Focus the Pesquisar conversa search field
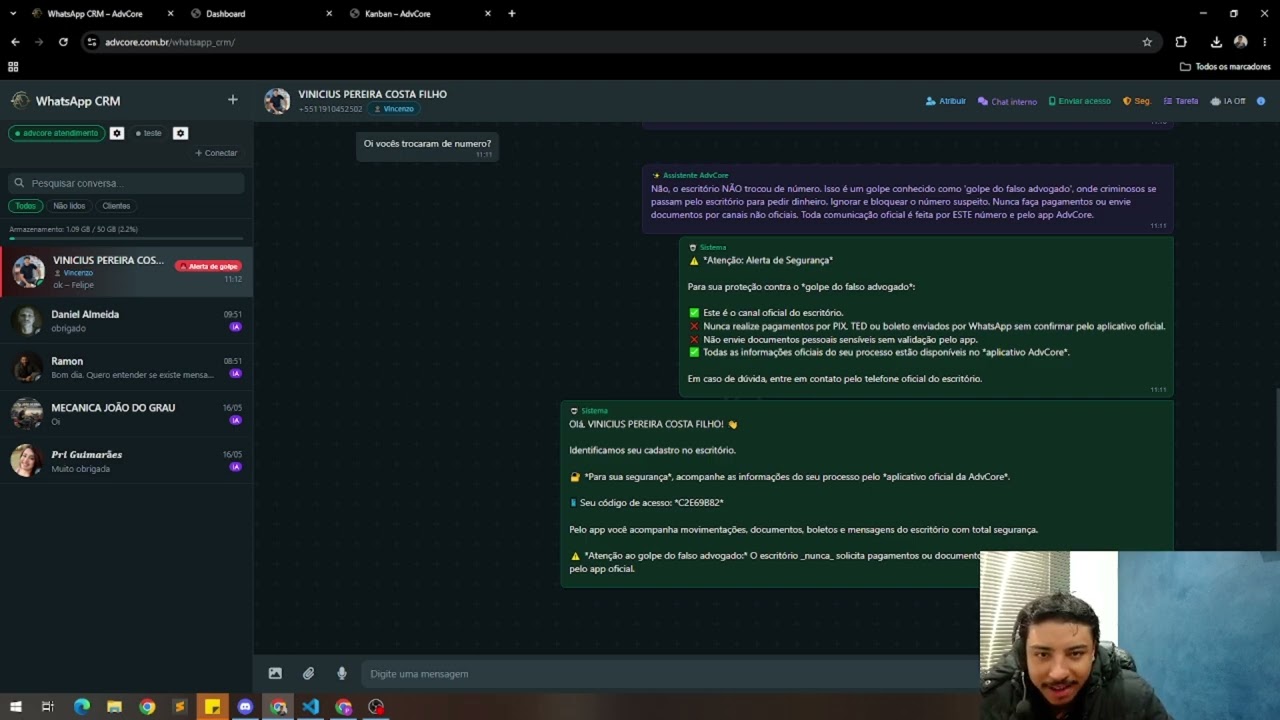This screenshot has height=720, width=1280. [126, 183]
